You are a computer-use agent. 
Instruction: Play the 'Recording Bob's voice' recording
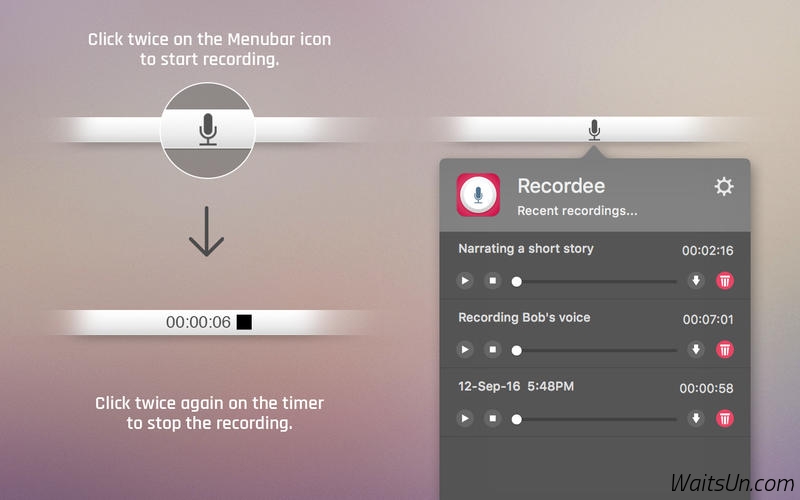pyautogui.click(x=465, y=349)
